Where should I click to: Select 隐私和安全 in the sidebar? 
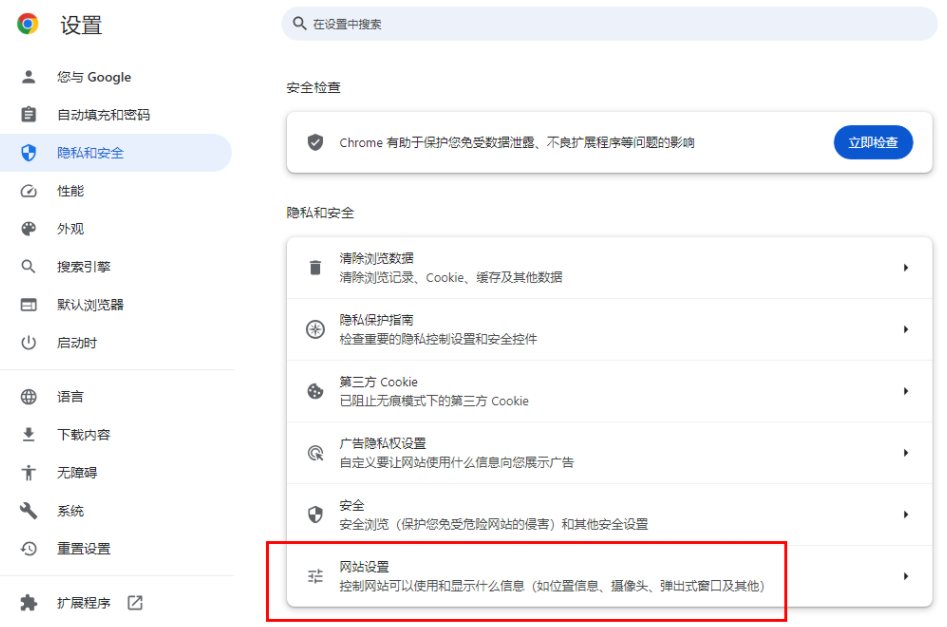pyautogui.click(x=116, y=153)
